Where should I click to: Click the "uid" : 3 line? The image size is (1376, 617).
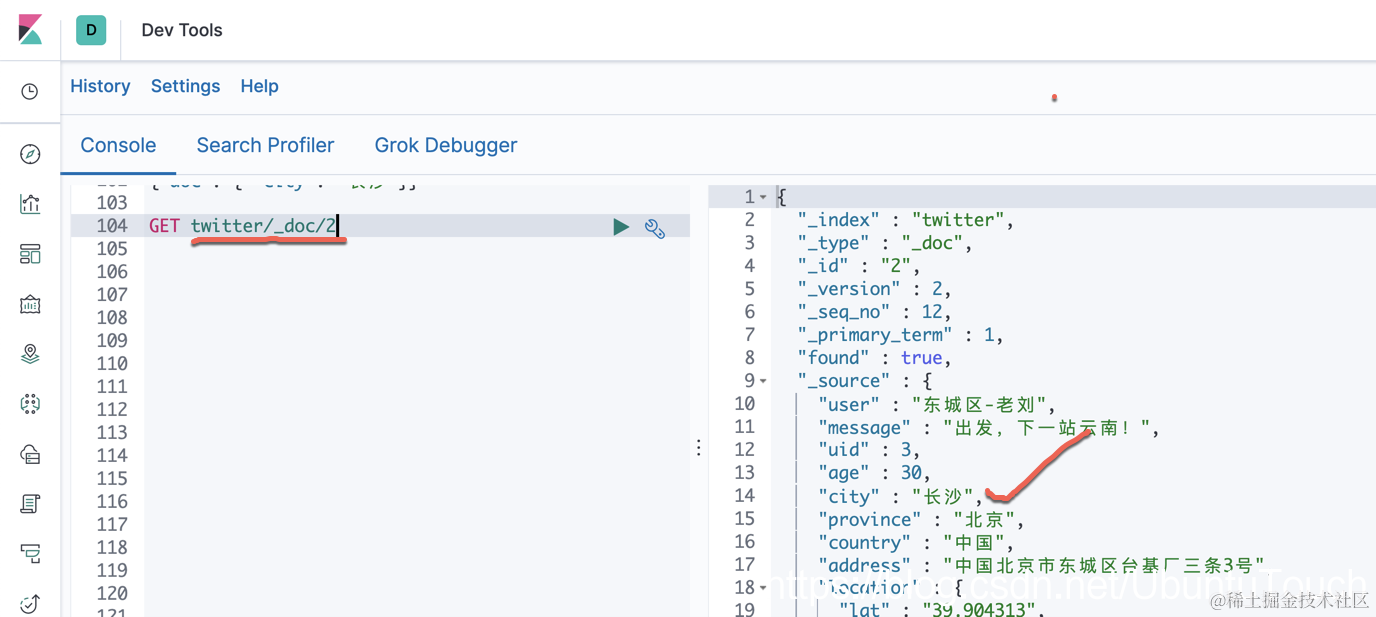(868, 450)
